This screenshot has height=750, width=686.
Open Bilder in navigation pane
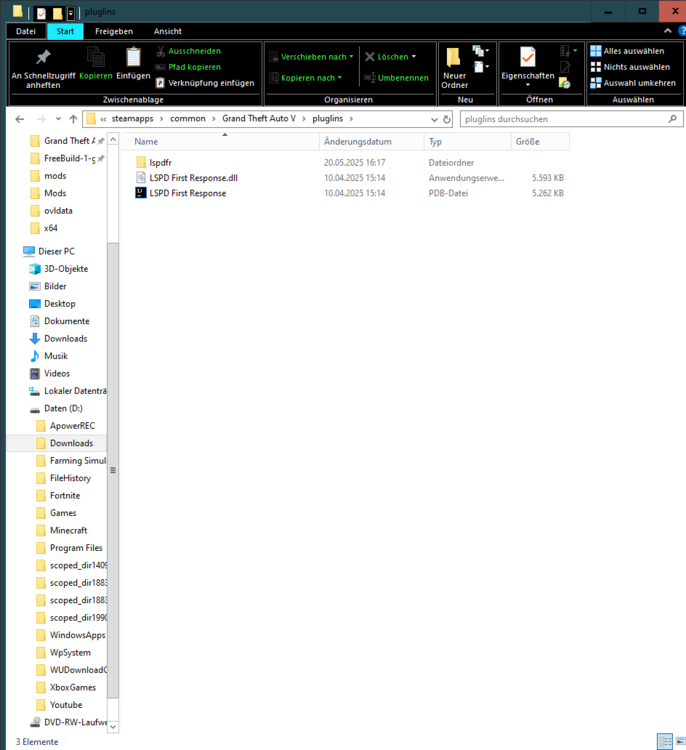[x=55, y=287]
